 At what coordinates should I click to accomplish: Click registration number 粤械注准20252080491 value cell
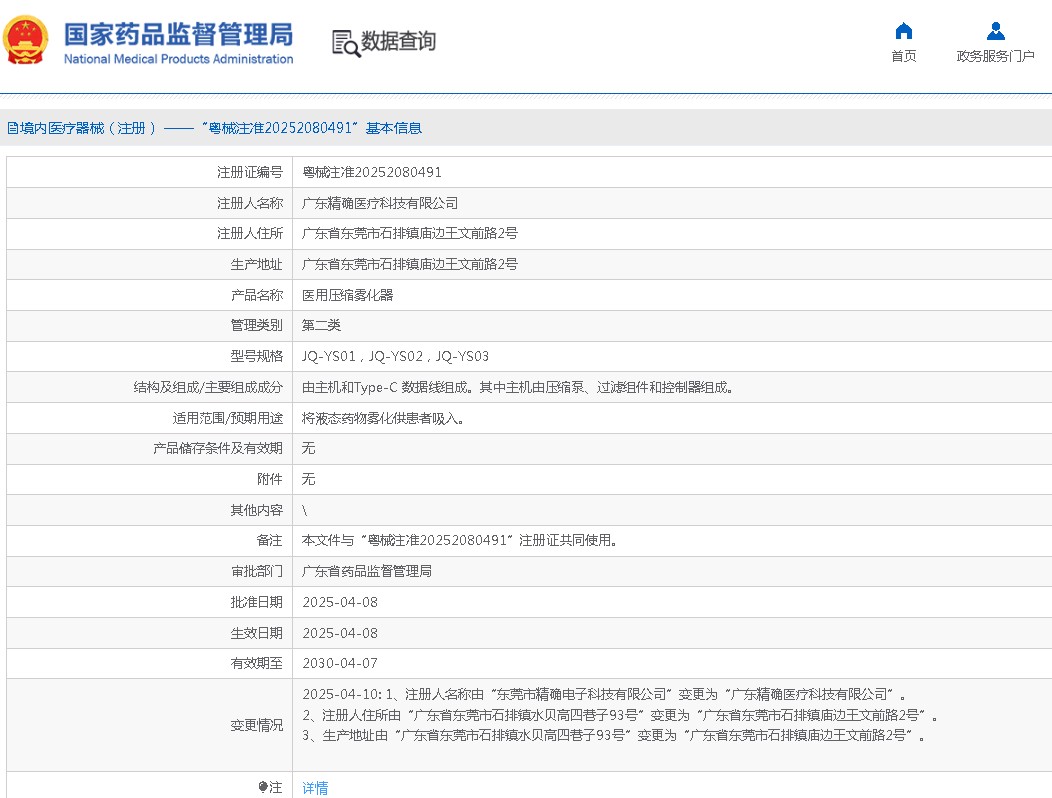click(372, 172)
